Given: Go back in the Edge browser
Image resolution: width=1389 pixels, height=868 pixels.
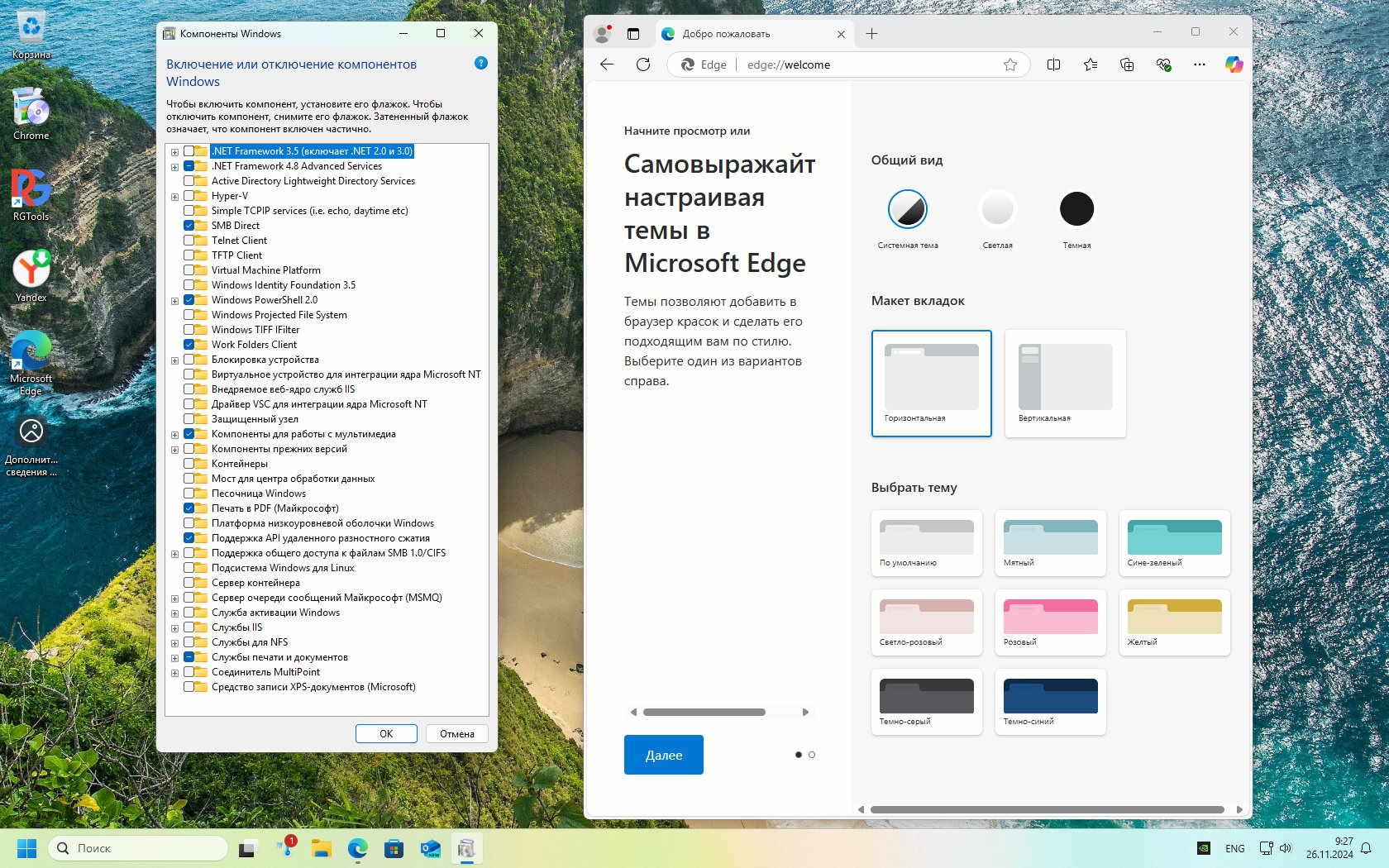Looking at the screenshot, I should tap(607, 64).
